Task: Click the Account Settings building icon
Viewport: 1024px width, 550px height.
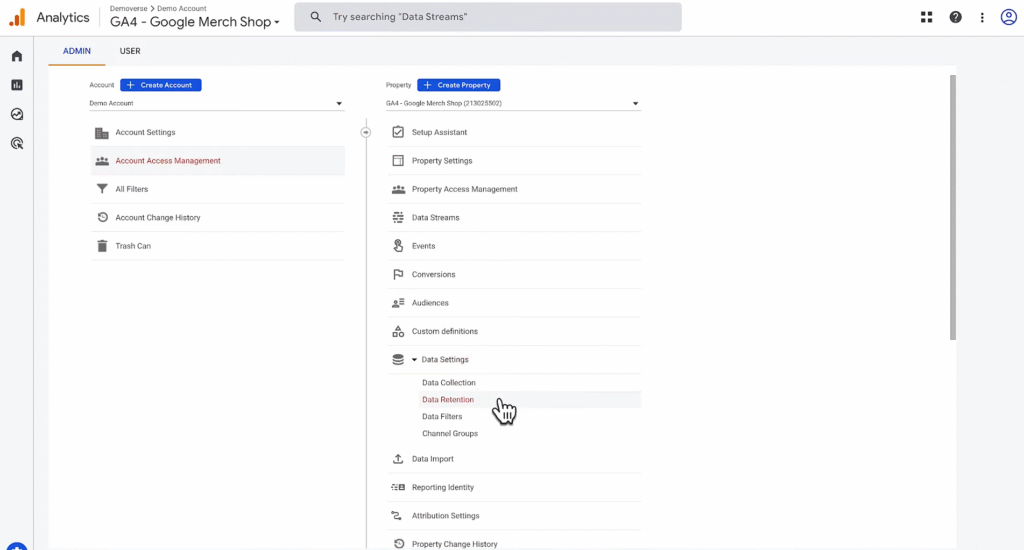Action: pos(102,133)
